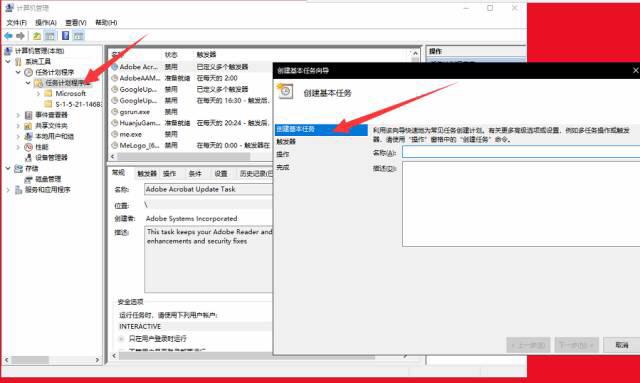Switch to the 常规 tab

pyautogui.click(x=118, y=173)
